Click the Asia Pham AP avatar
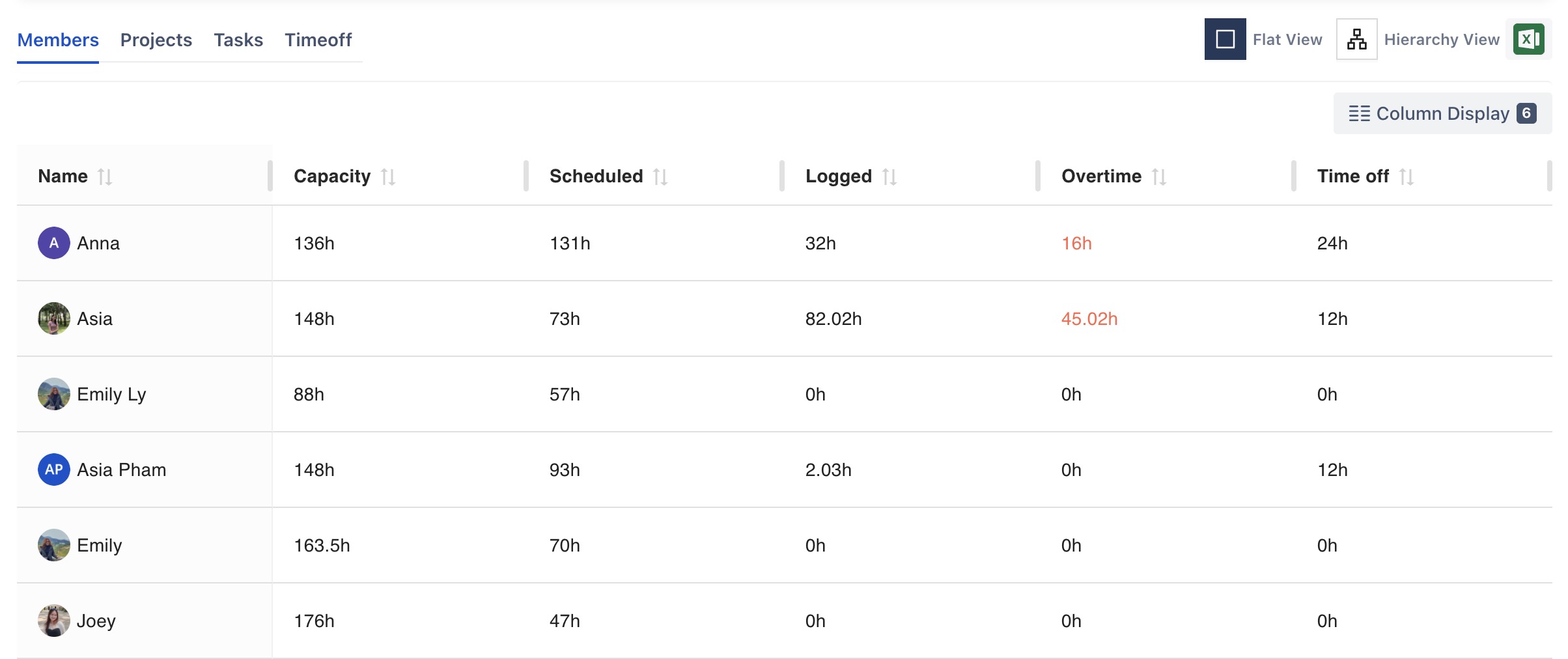Viewport: 1568px width, 659px height. point(54,470)
